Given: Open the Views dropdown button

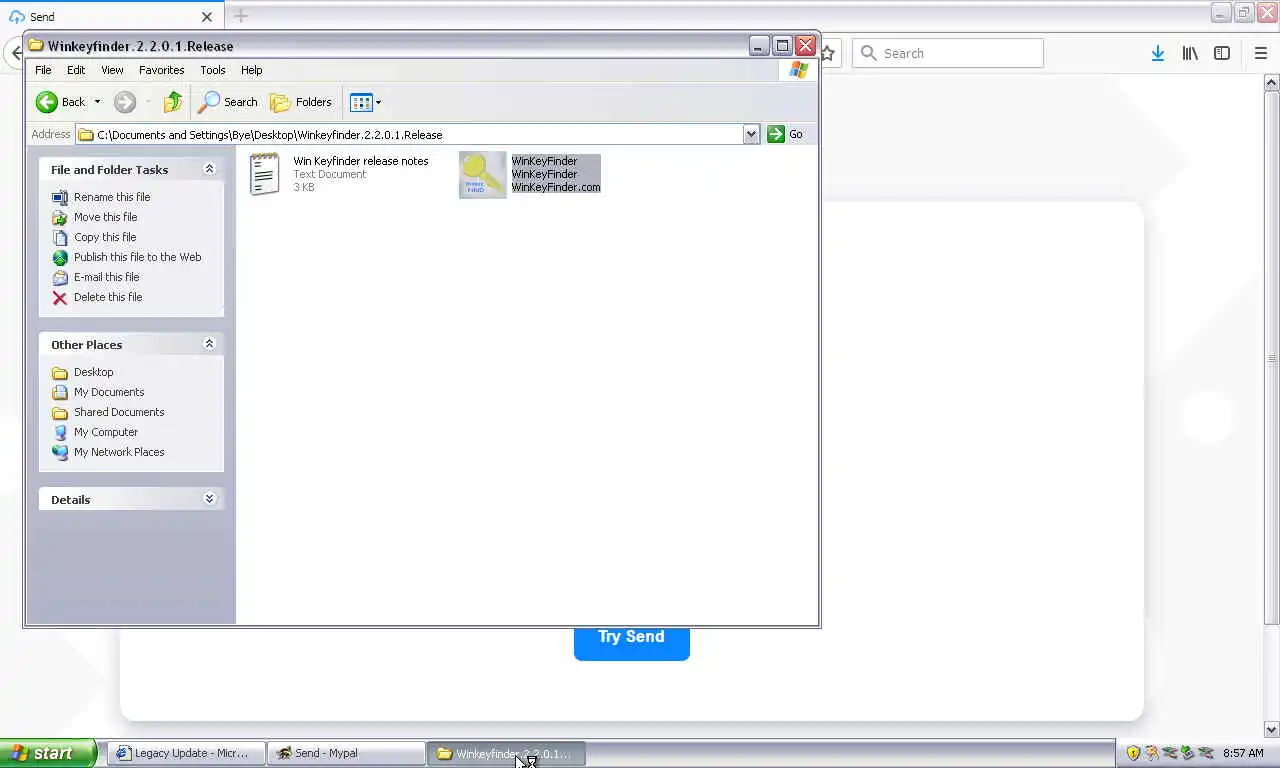Looking at the screenshot, I should pyautogui.click(x=366, y=102).
